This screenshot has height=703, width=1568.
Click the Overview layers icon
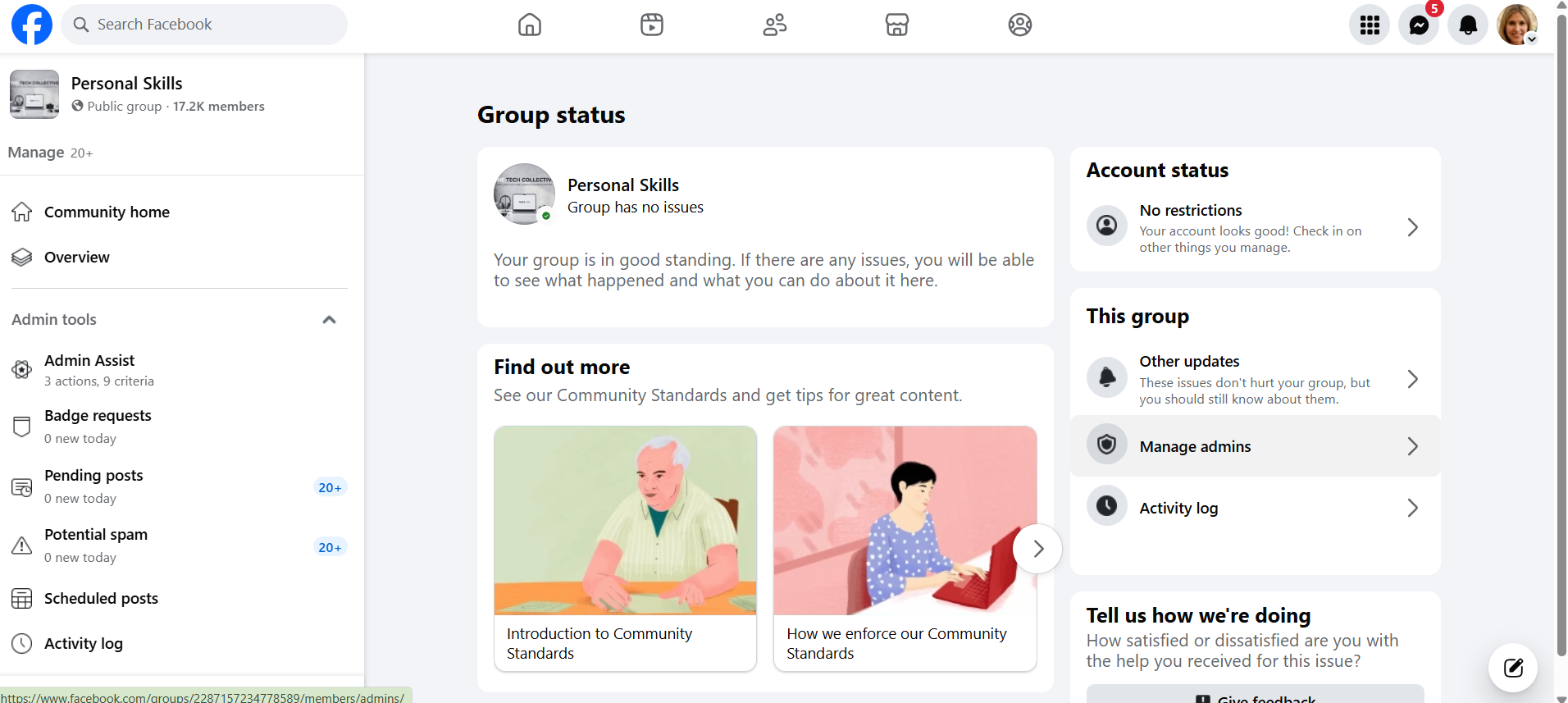[22, 258]
